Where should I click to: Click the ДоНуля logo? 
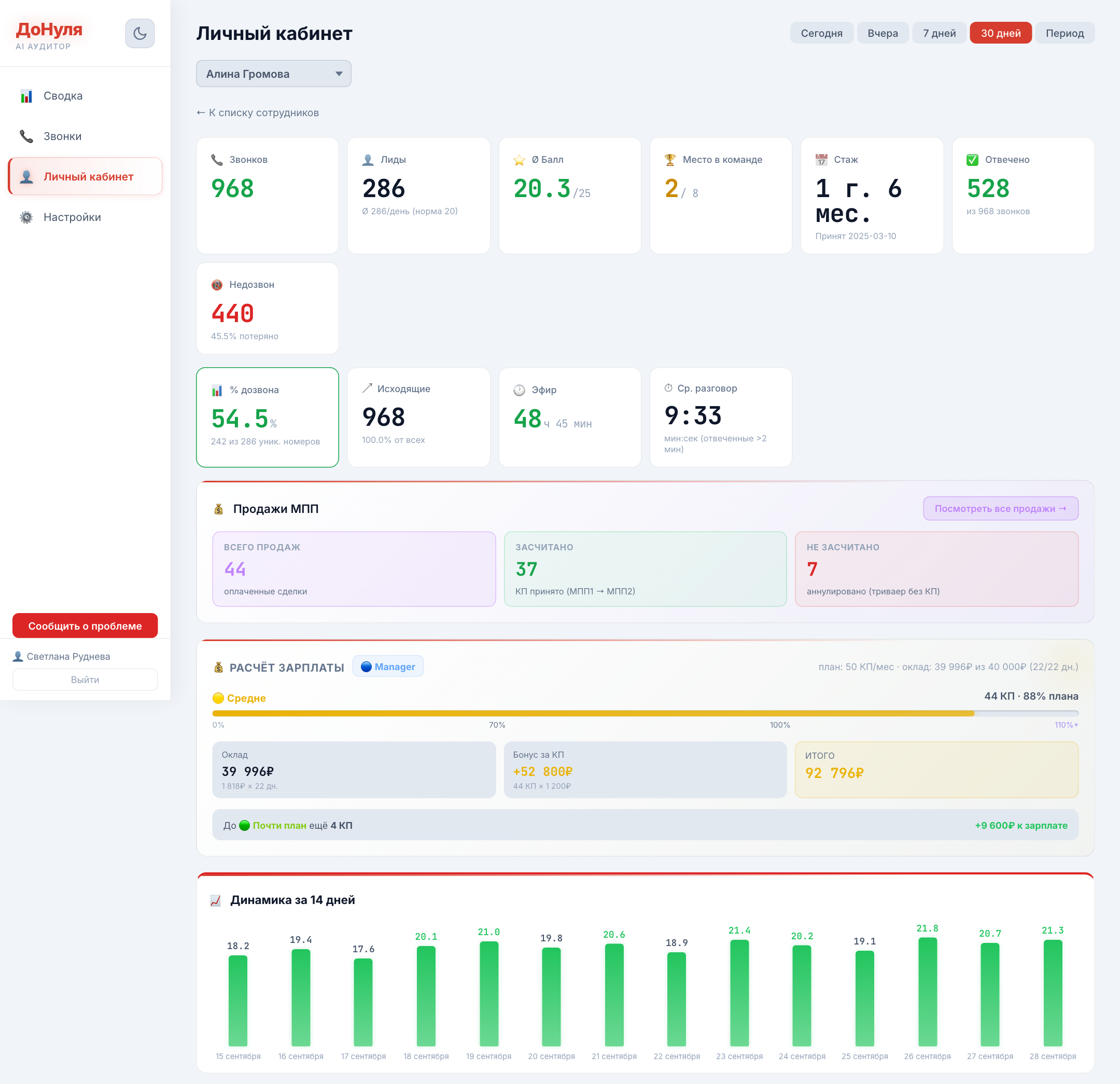point(49,29)
